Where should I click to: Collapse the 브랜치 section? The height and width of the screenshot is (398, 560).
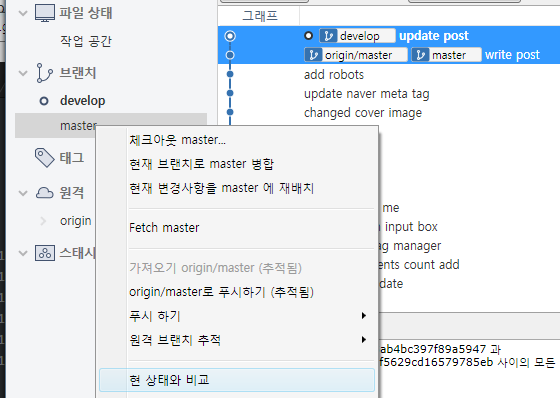(23, 73)
